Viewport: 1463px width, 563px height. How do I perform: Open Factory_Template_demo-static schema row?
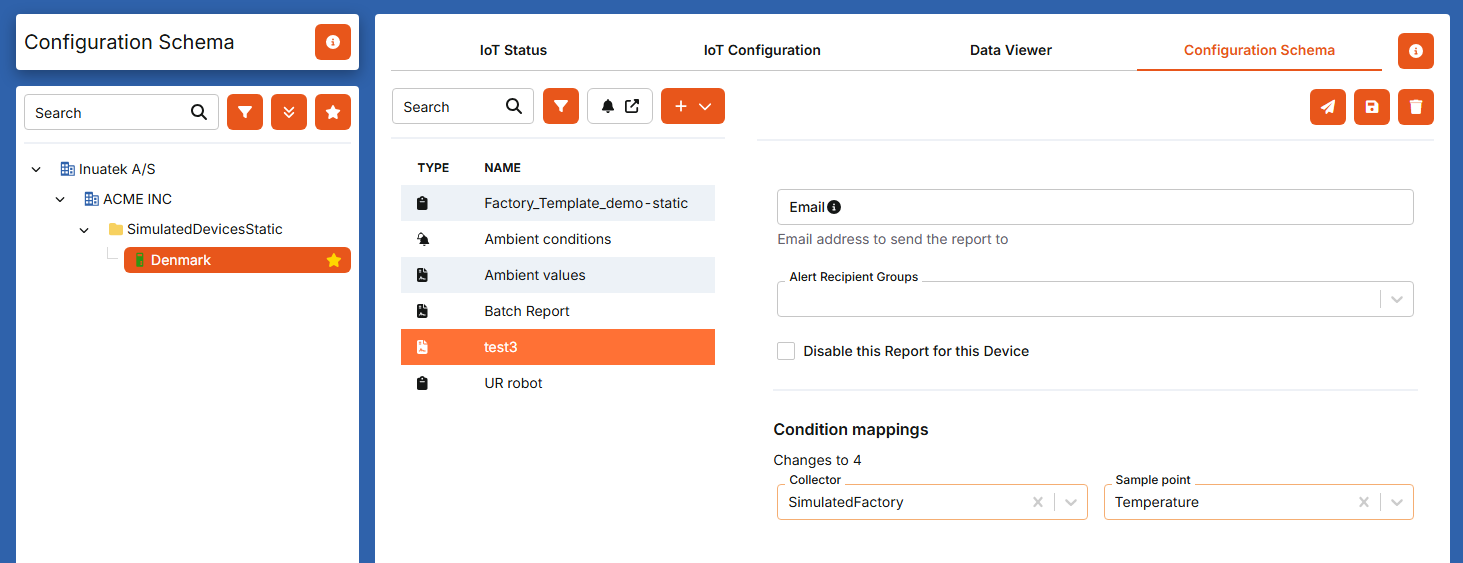(x=558, y=203)
